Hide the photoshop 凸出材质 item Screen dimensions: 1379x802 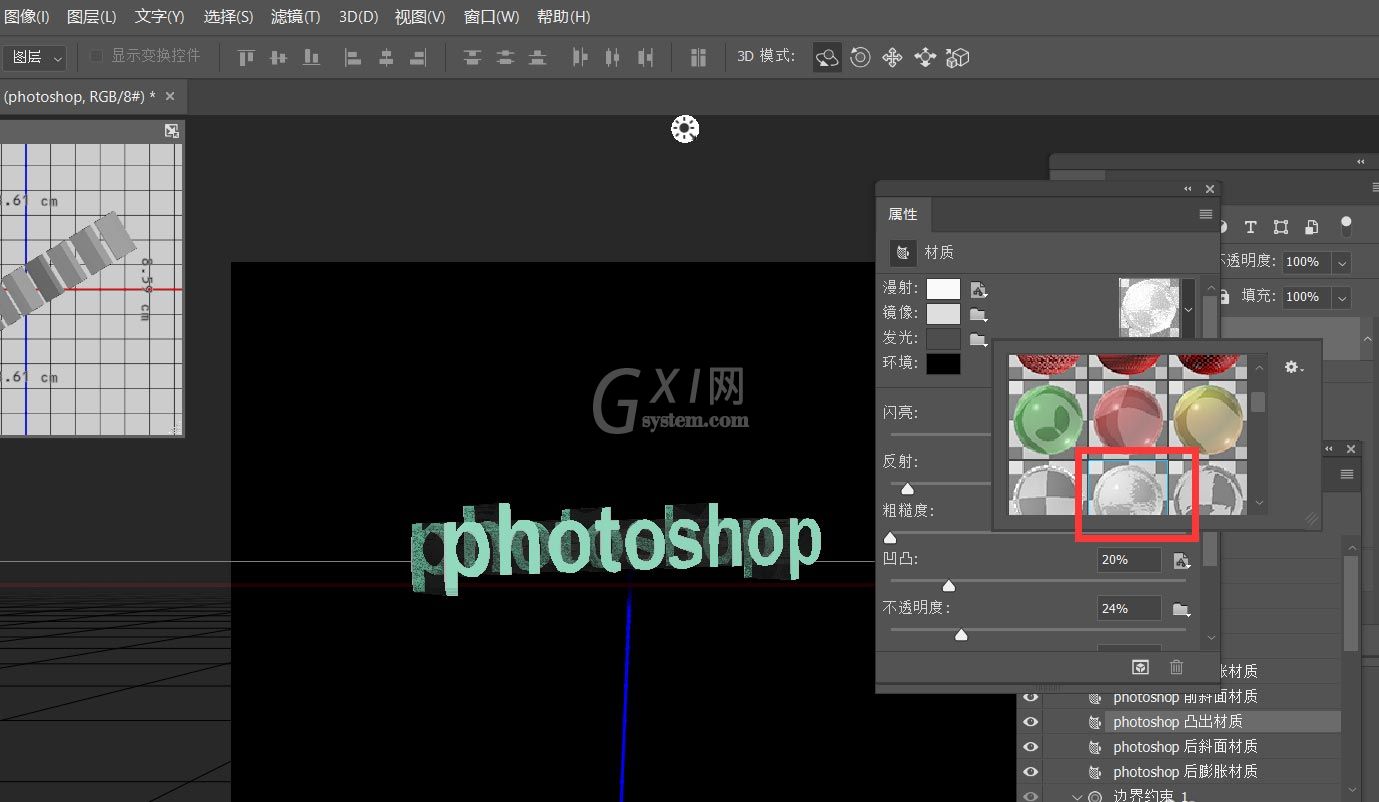click(1030, 722)
